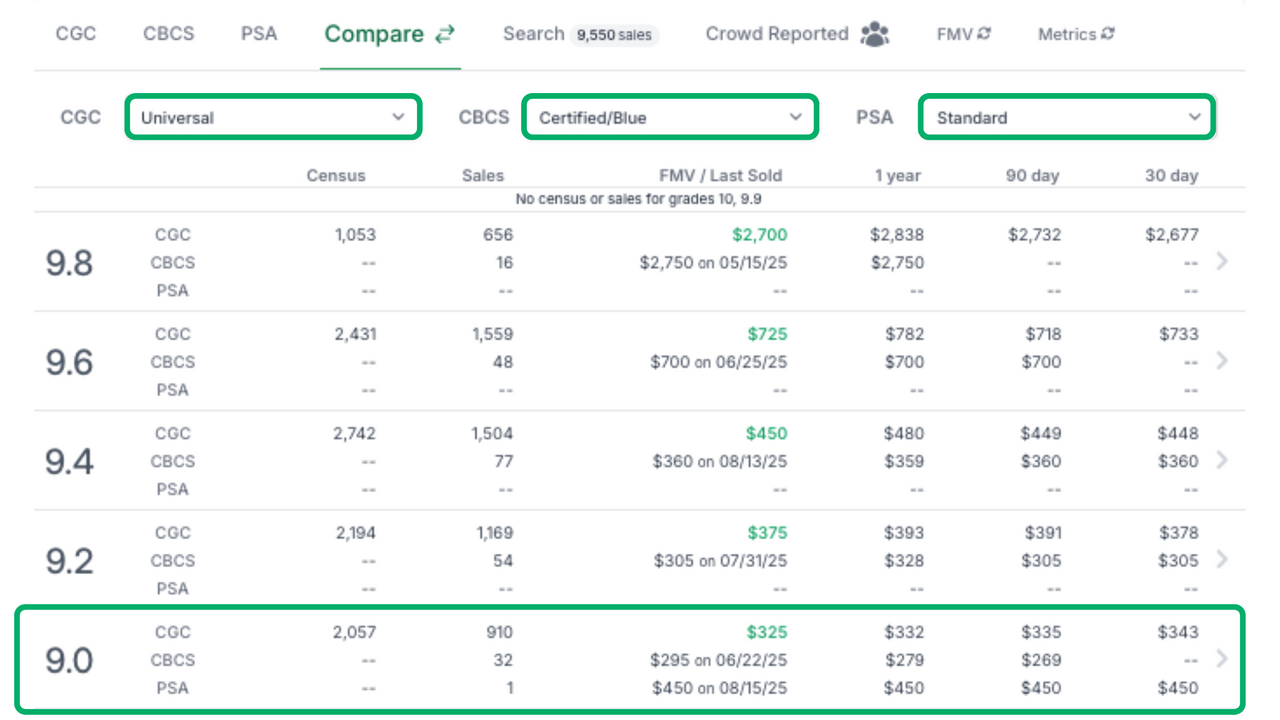Switch to the PSA tab
This screenshot has height=720, width=1280.
[x=259, y=33]
